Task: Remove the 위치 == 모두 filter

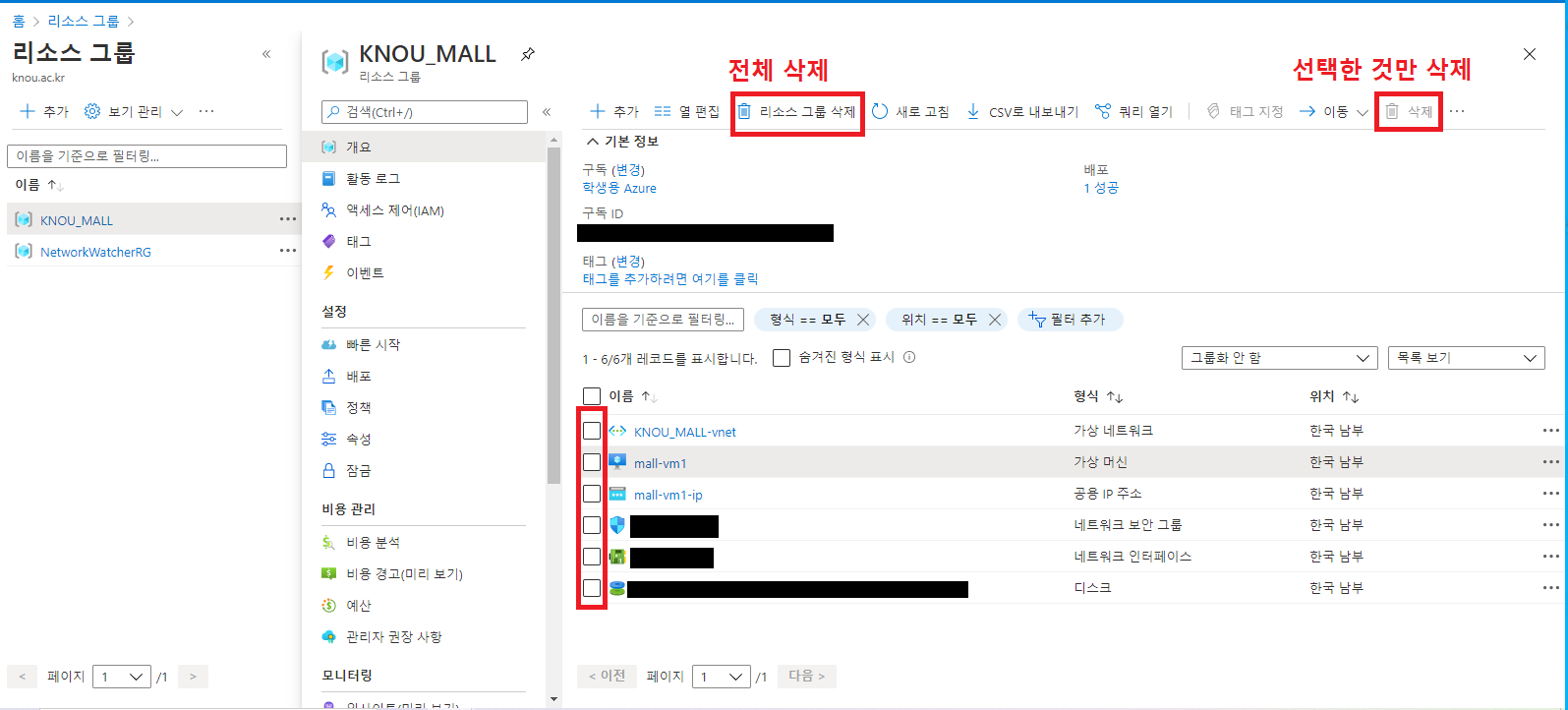Action: tap(995, 320)
